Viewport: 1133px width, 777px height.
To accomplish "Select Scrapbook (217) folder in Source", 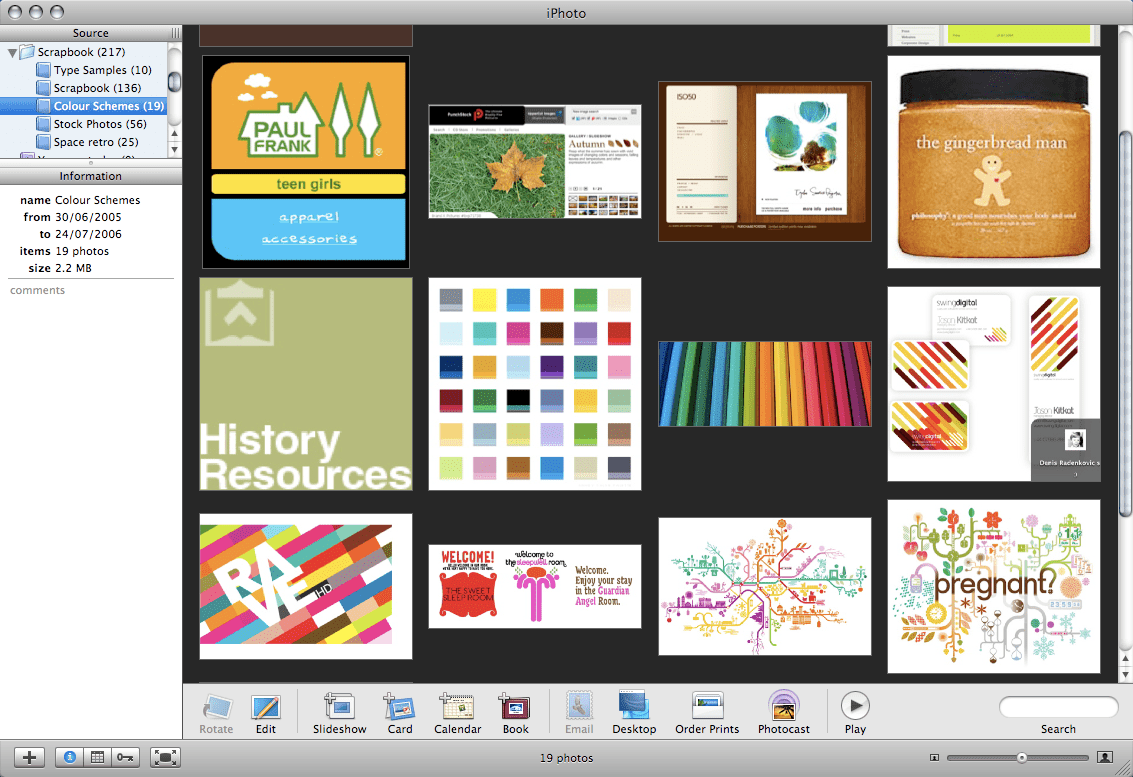I will pos(83,52).
